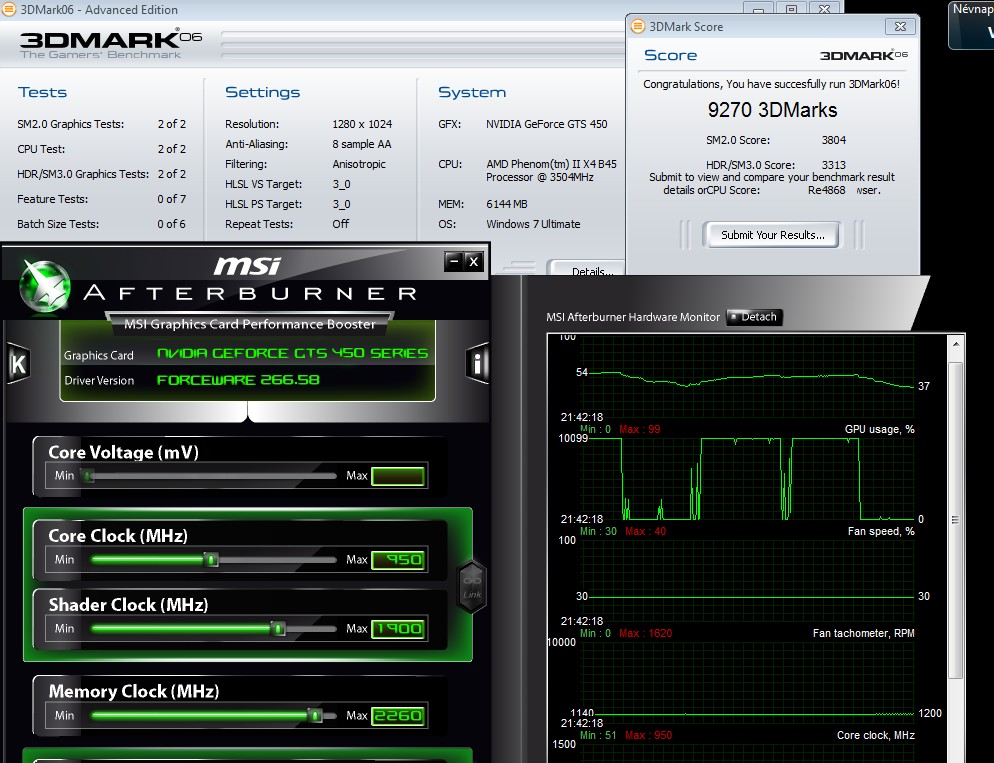This screenshot has width=994, height=763.
Task: Click the MSI Afterburner dragon logo
Action: 44,286
